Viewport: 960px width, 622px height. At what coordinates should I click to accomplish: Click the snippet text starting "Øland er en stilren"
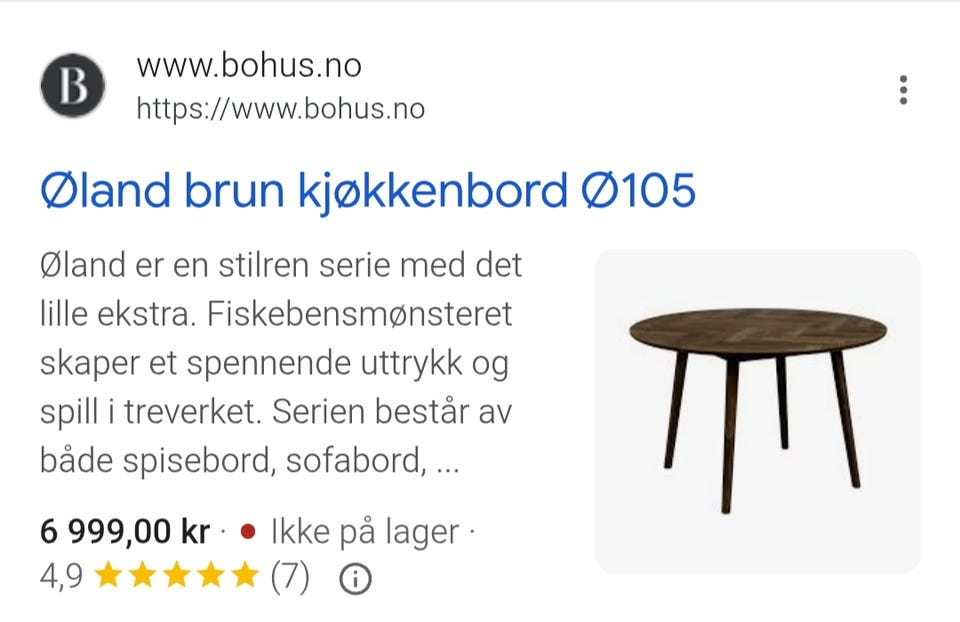[281, 362]
